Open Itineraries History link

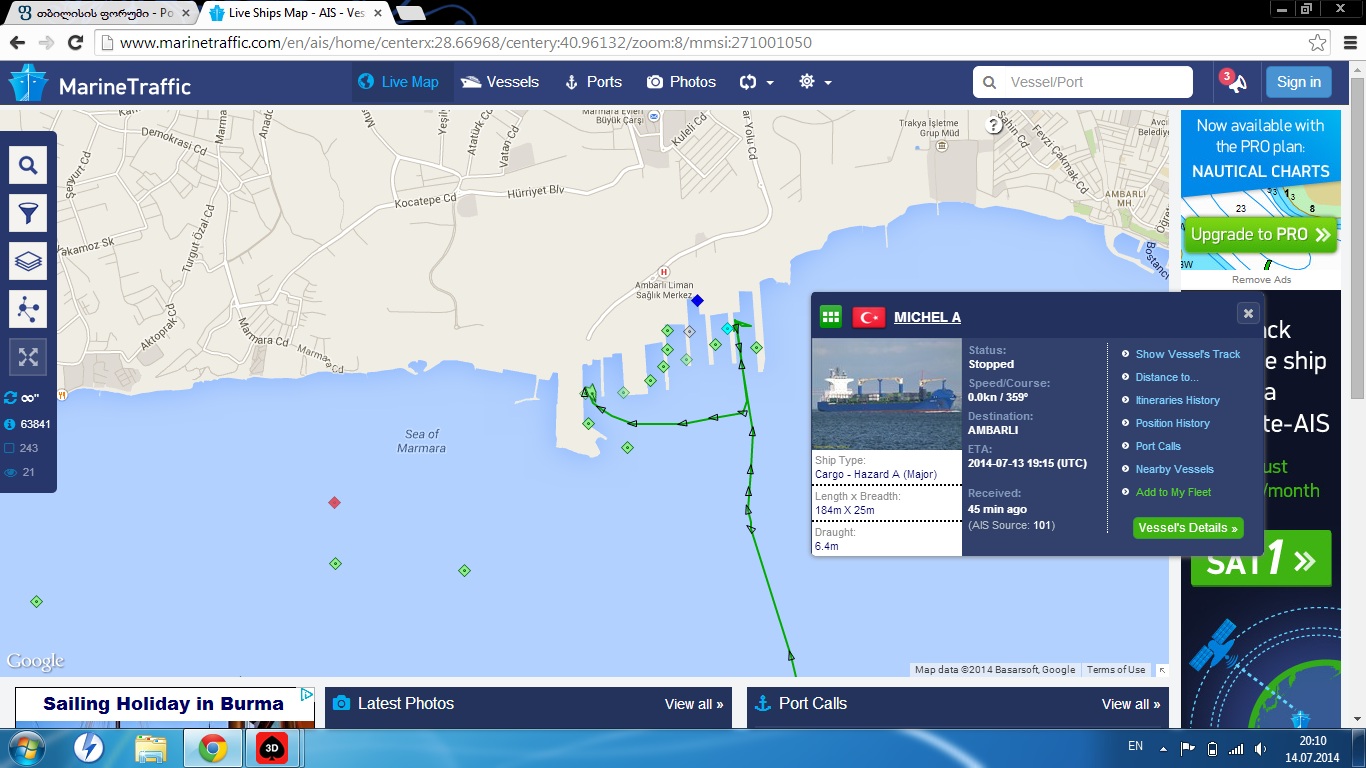click(1177, 400)
